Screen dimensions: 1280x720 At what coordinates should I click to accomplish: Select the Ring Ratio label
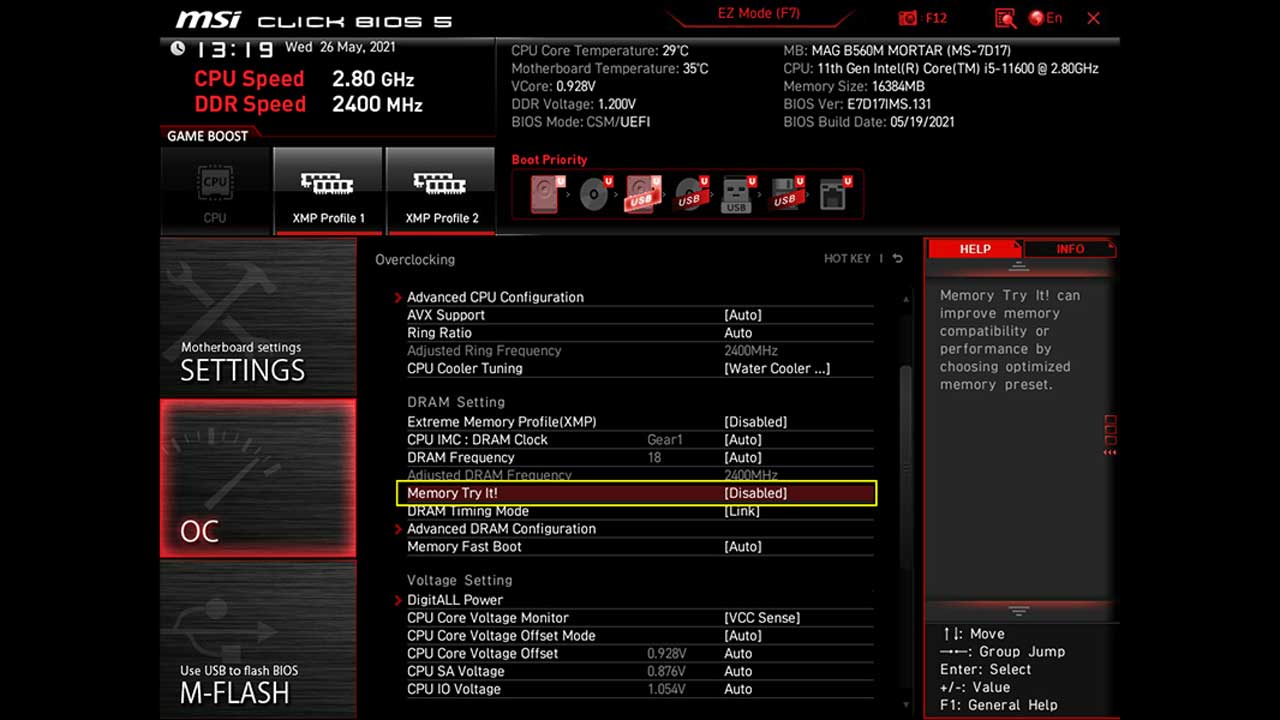[439, 333]
